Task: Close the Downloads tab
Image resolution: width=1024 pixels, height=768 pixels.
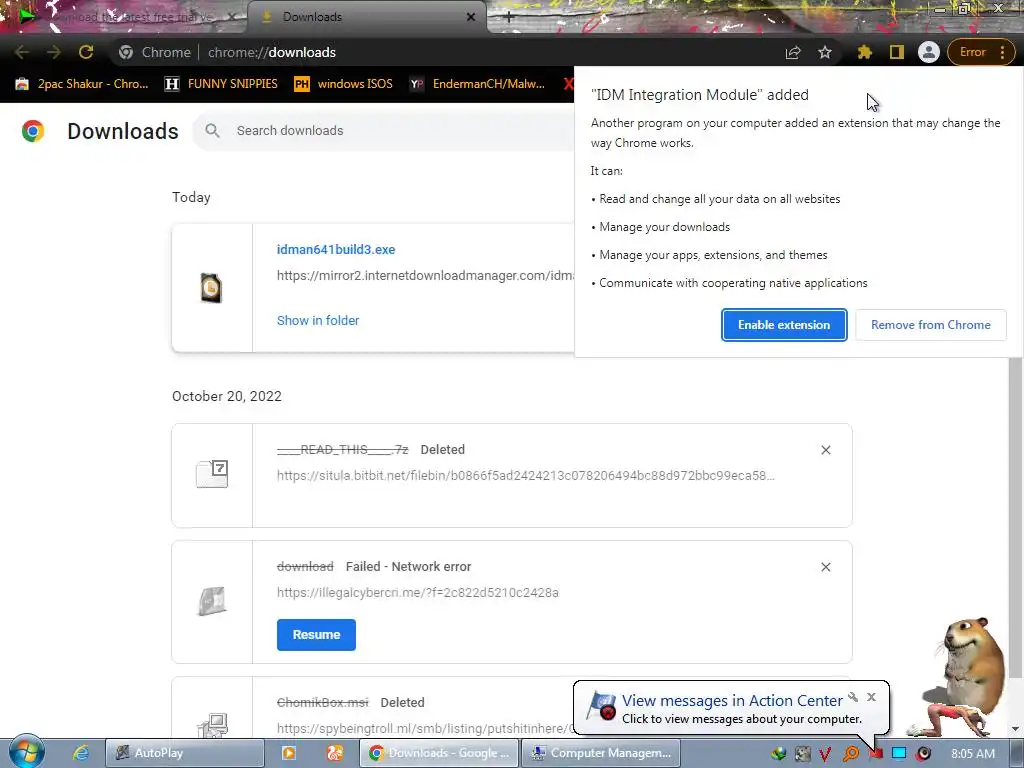Action: coord(471,17)
